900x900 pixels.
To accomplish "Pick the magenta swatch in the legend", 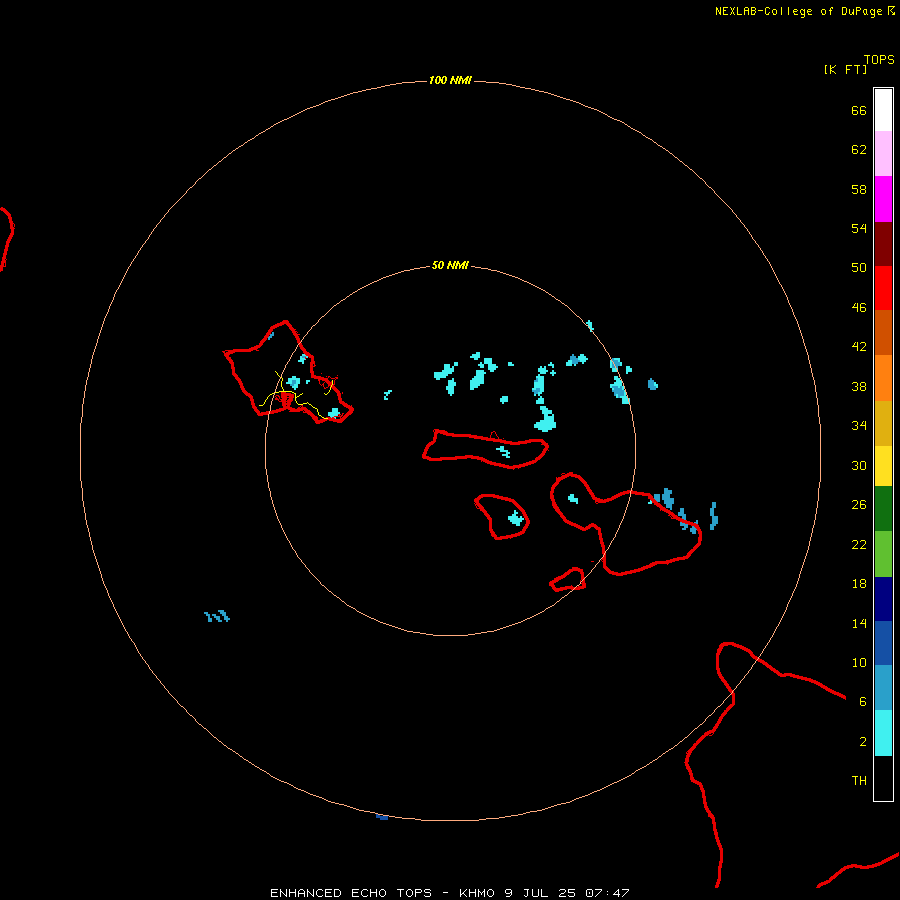I will 883,199.
